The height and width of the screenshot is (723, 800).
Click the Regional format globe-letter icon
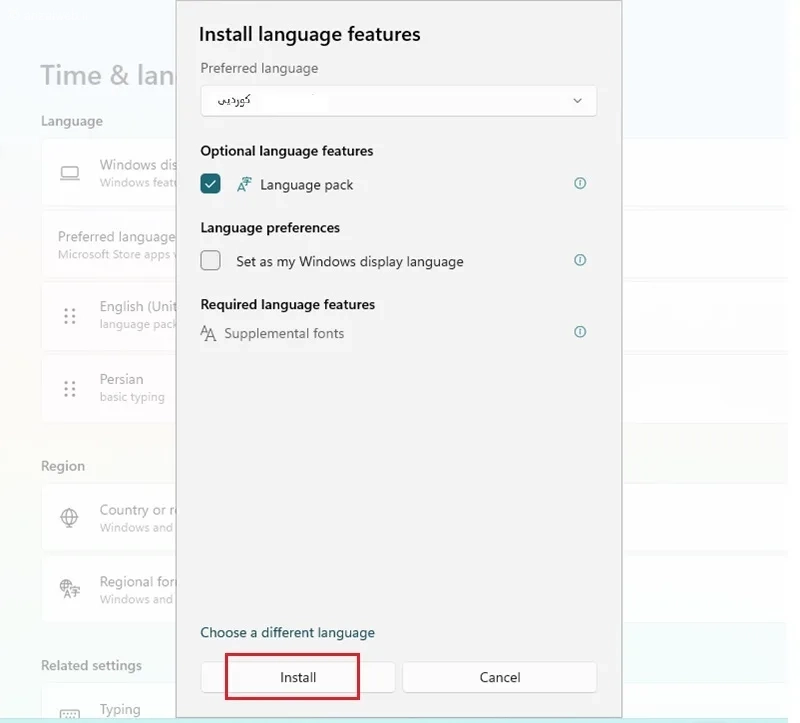pos(70,589)
